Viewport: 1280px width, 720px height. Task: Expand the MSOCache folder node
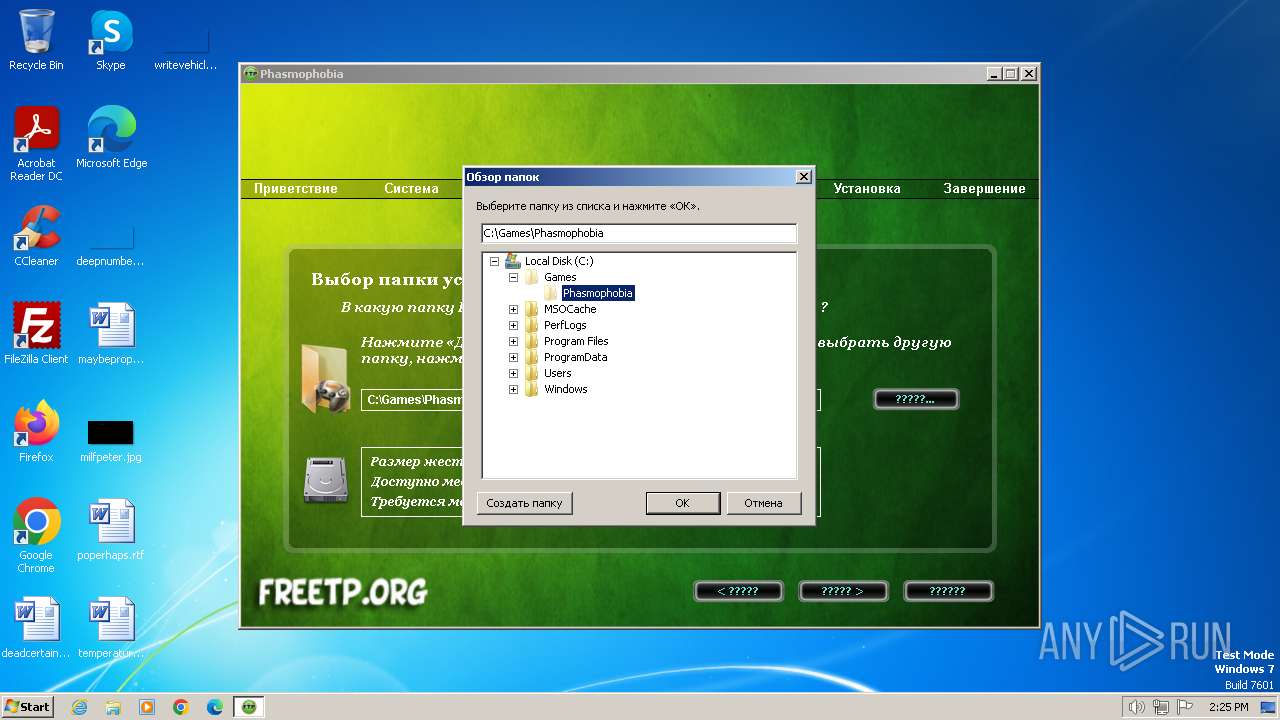pos(513,309)
